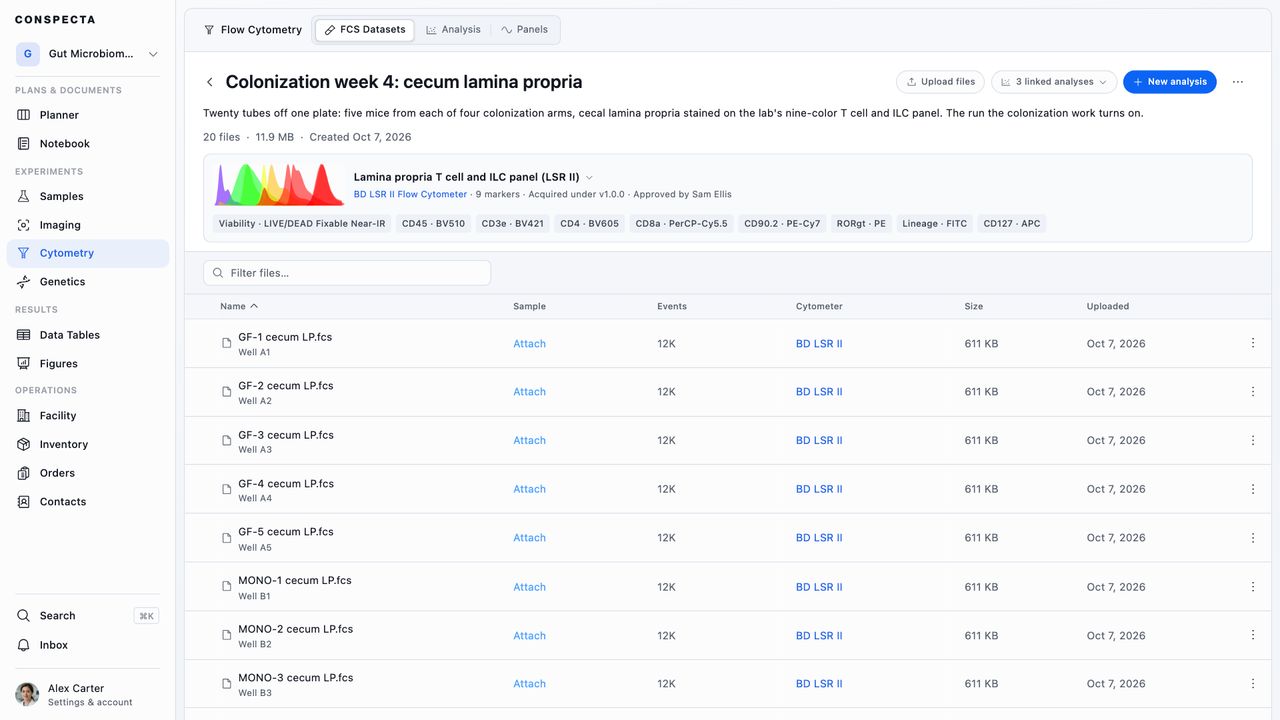
Task: Focus the Filter files search field
Action: pyautogui.click(x=347, y=273)
